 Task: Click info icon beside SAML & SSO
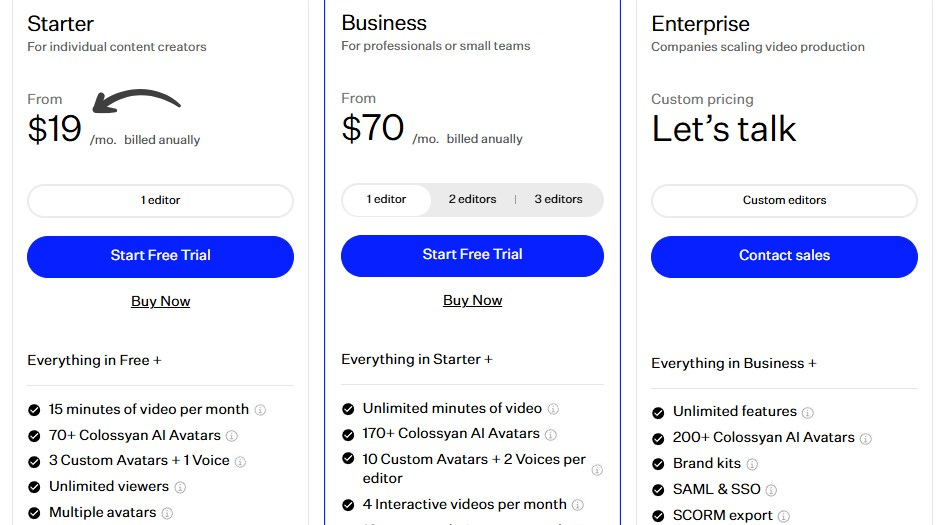pos(772,490)
